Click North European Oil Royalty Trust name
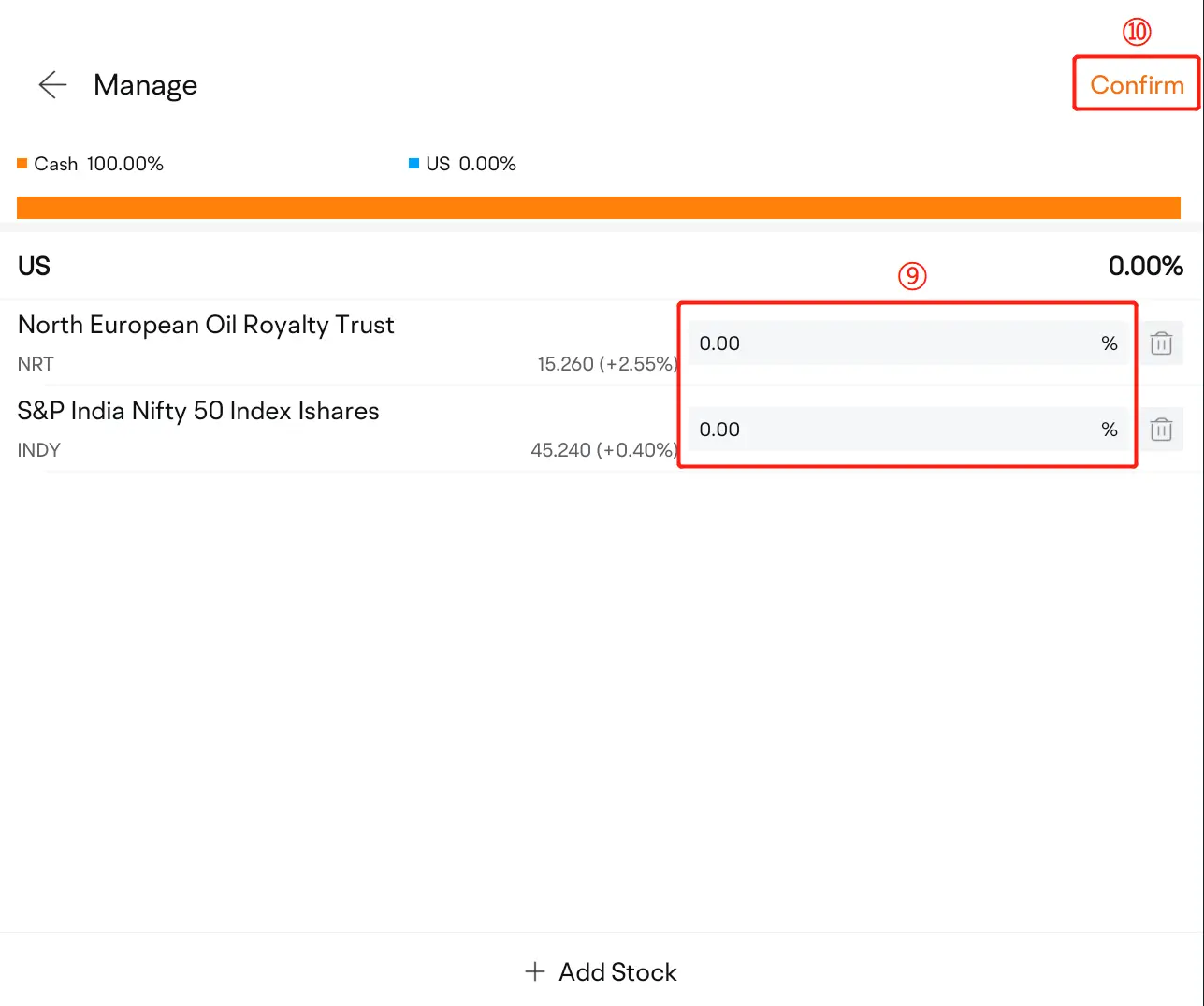The height and width of the screenshot is (1006, 1204). (x=206, y=325)
